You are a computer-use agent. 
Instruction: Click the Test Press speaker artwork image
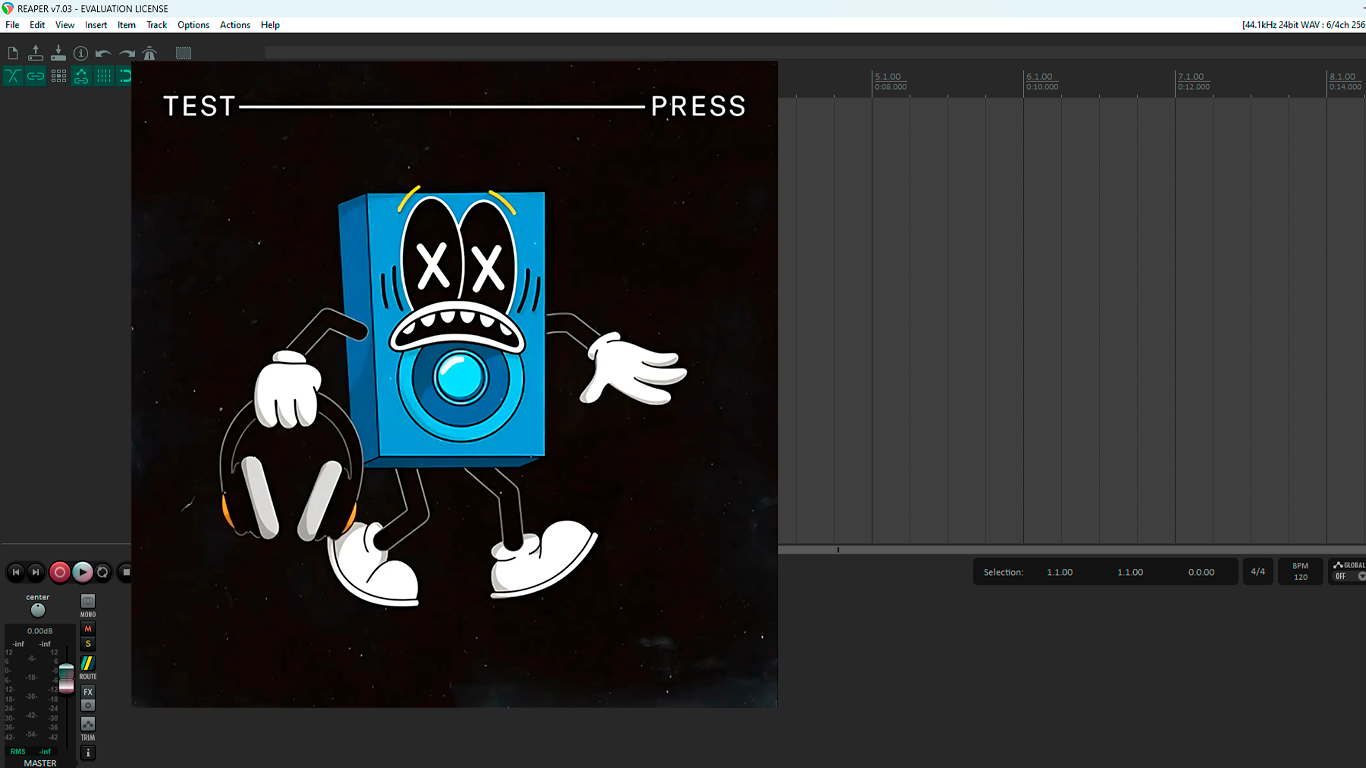click(455, 384)
